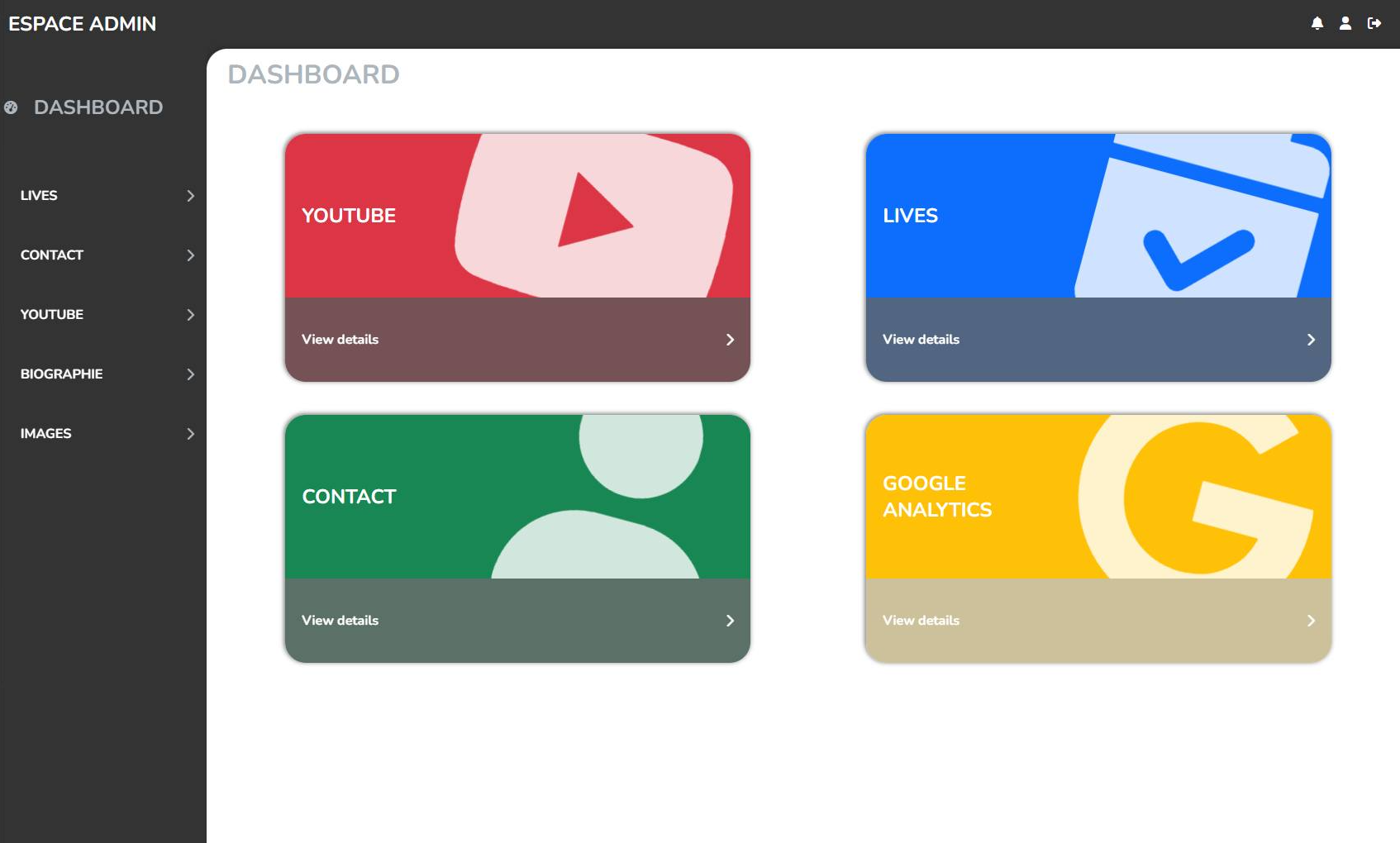This screenshot has width=1400, height=843.
Task: Click the person silhouette on Contact card
Action: (x=597, y=496)
